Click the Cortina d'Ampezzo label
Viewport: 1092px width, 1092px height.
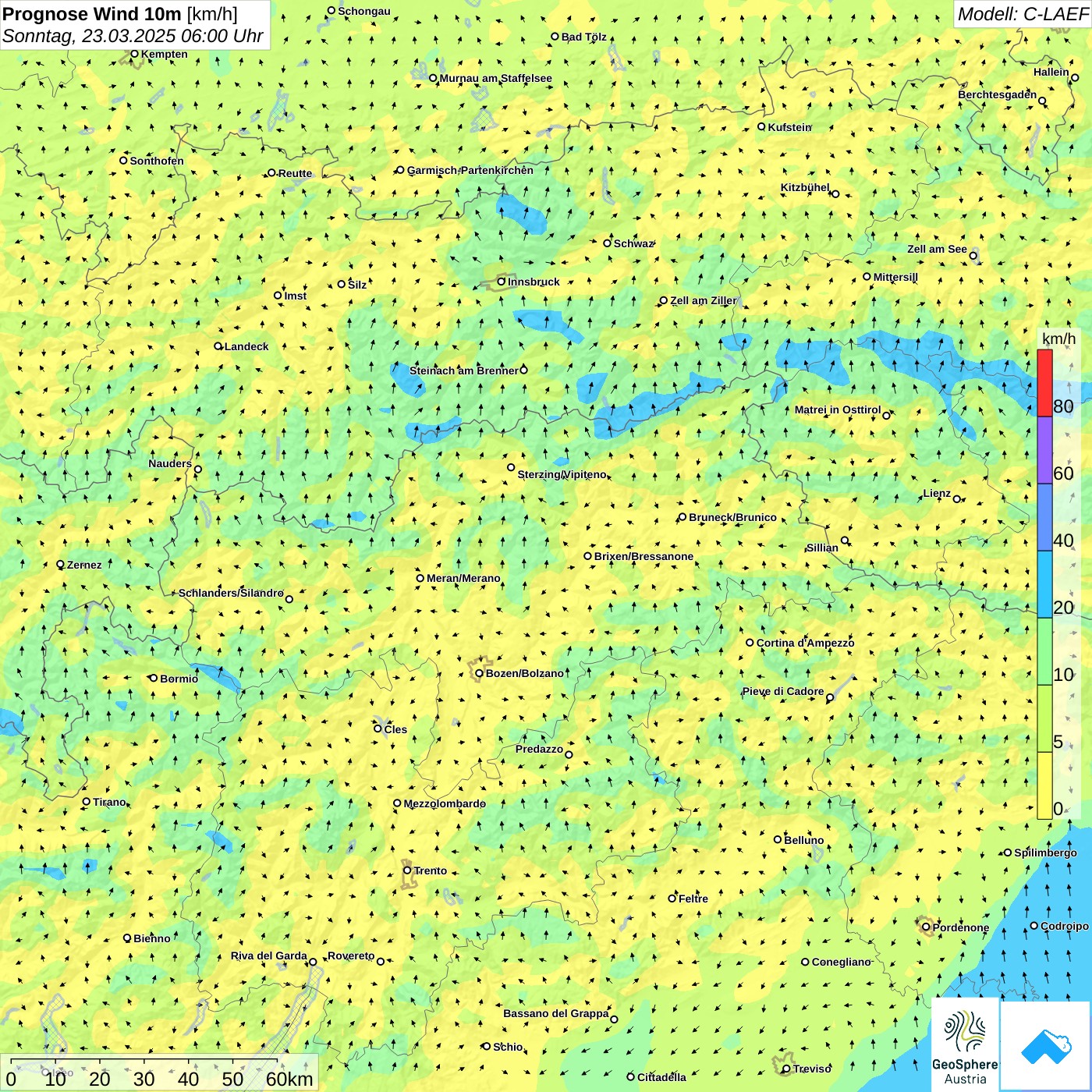(805, 643)
